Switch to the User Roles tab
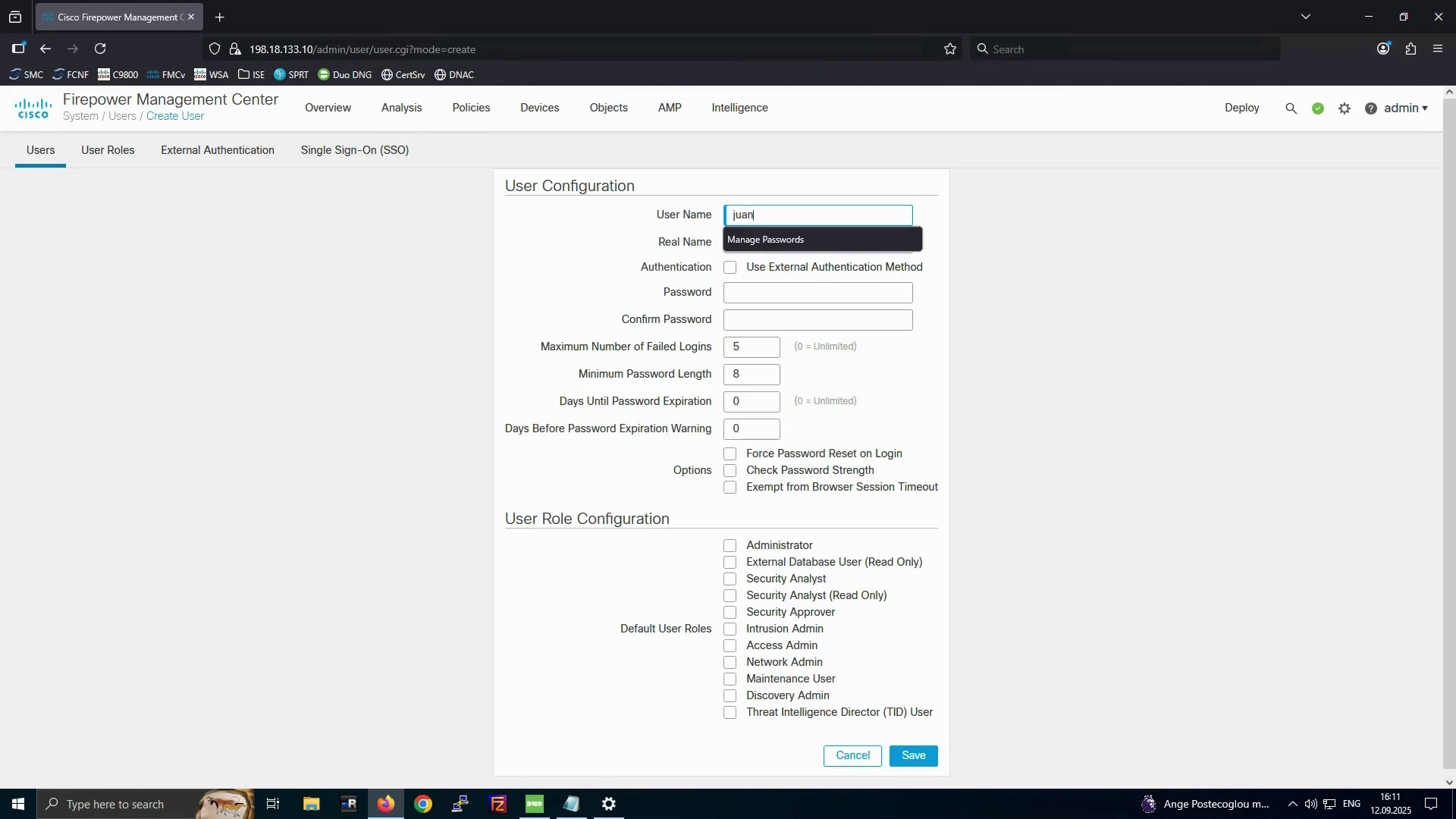 click(108, 150)
